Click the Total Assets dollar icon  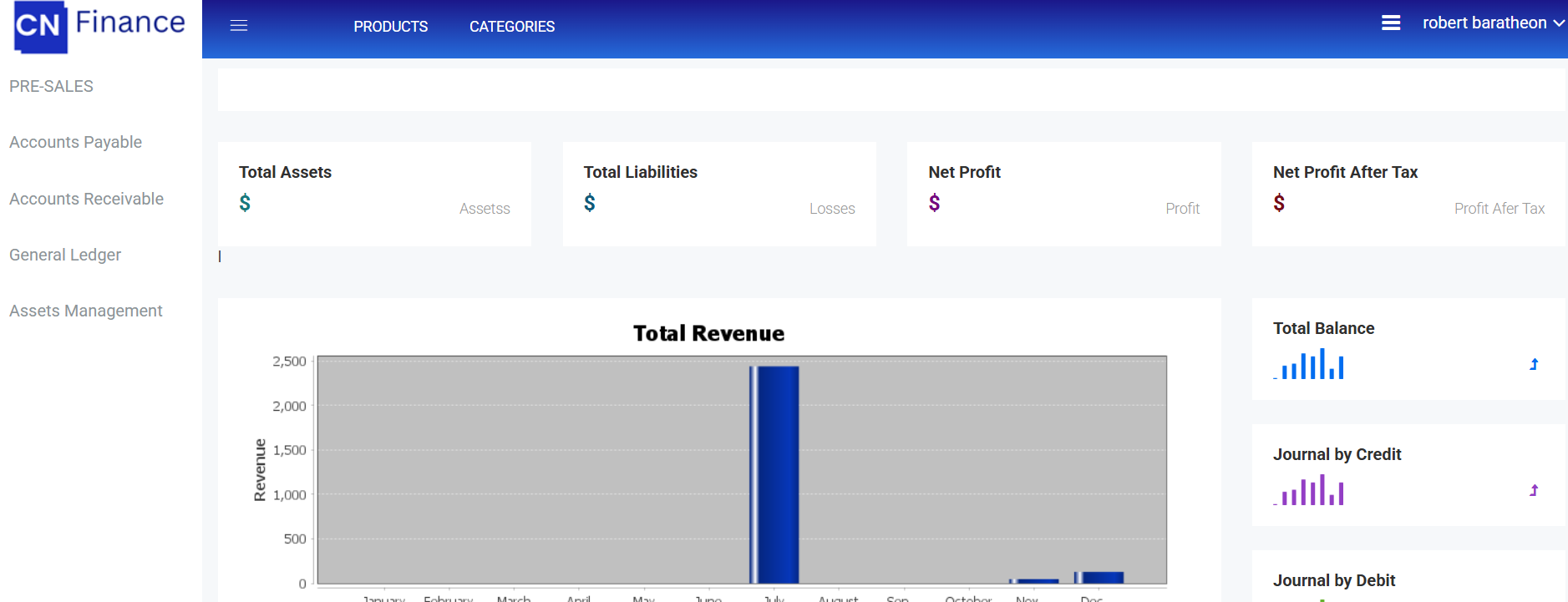[245, 203]
